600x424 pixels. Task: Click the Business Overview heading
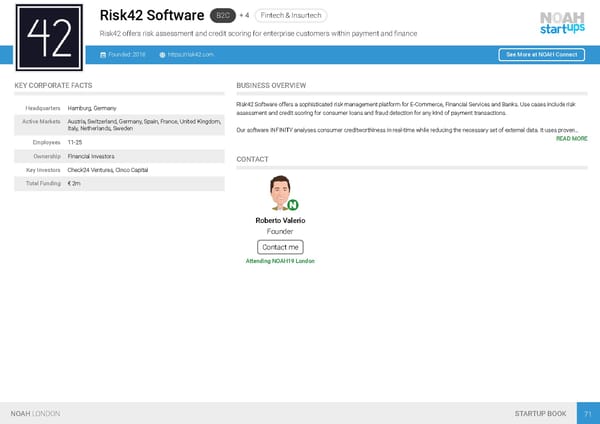271,86
